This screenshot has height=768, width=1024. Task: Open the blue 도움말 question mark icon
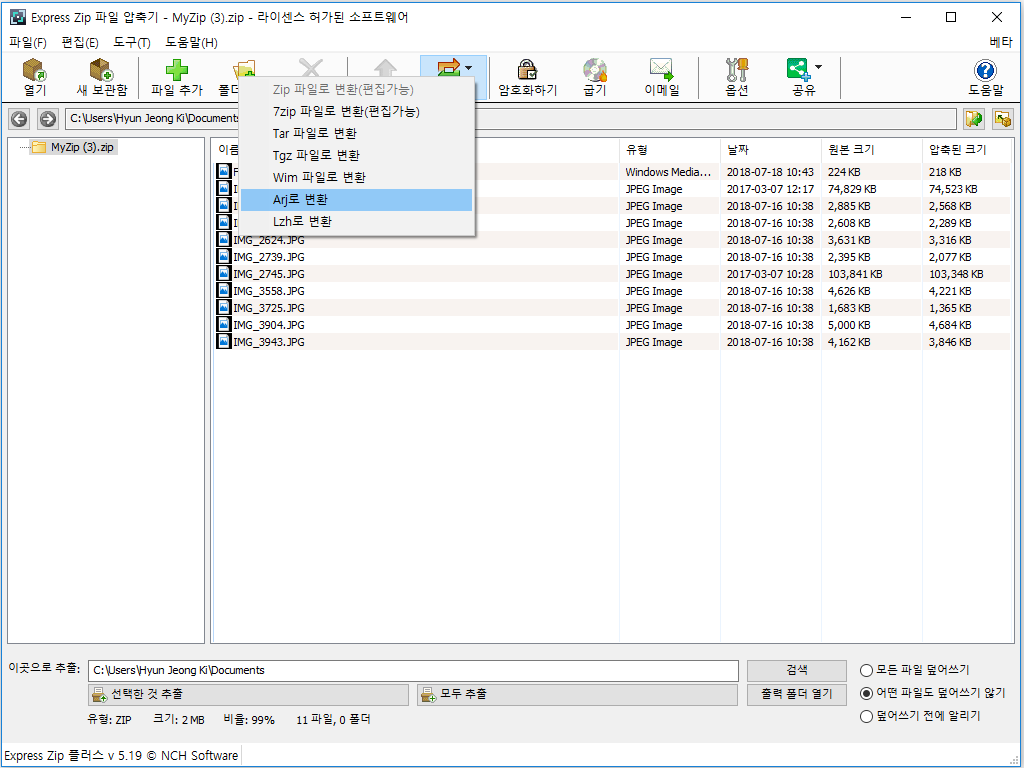985,70
